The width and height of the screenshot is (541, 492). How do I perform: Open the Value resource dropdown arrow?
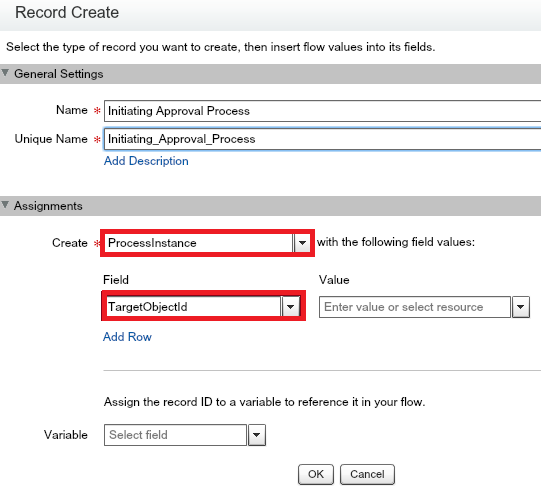(x=521, y=307)
